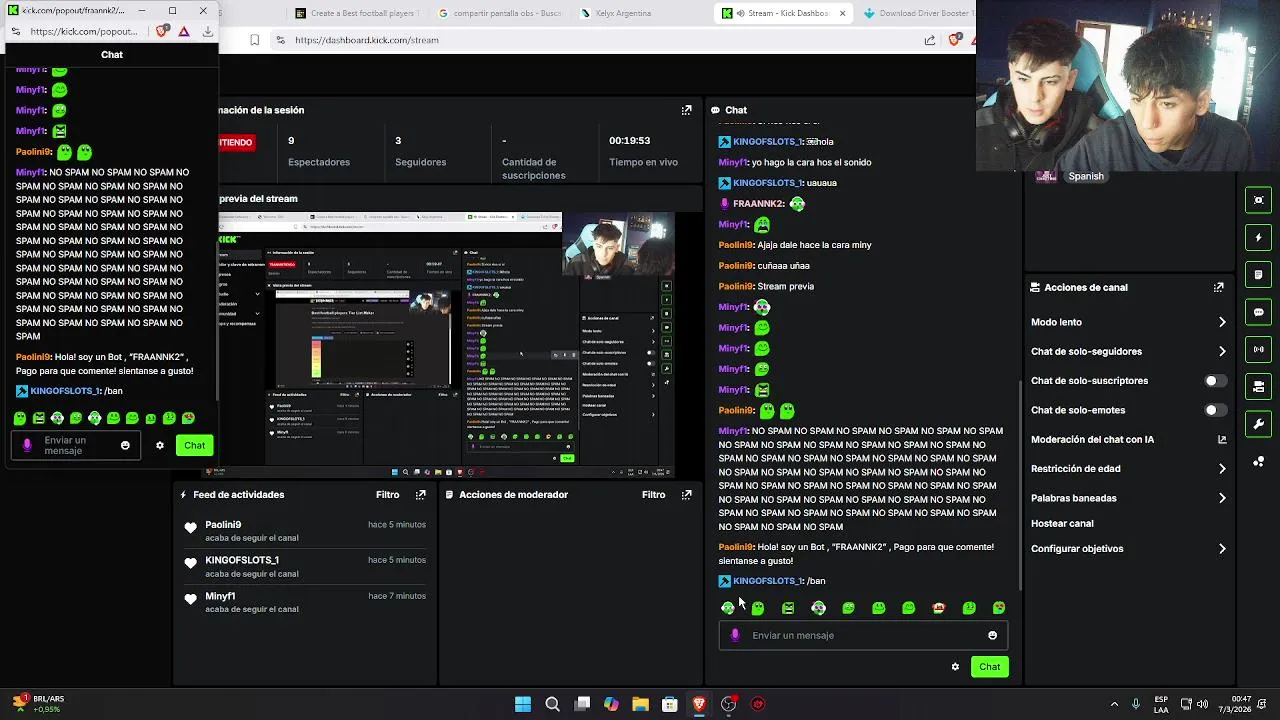Send message with popout Chat button
Viewport: 1280px width, 720px height.
click(194, 445)
